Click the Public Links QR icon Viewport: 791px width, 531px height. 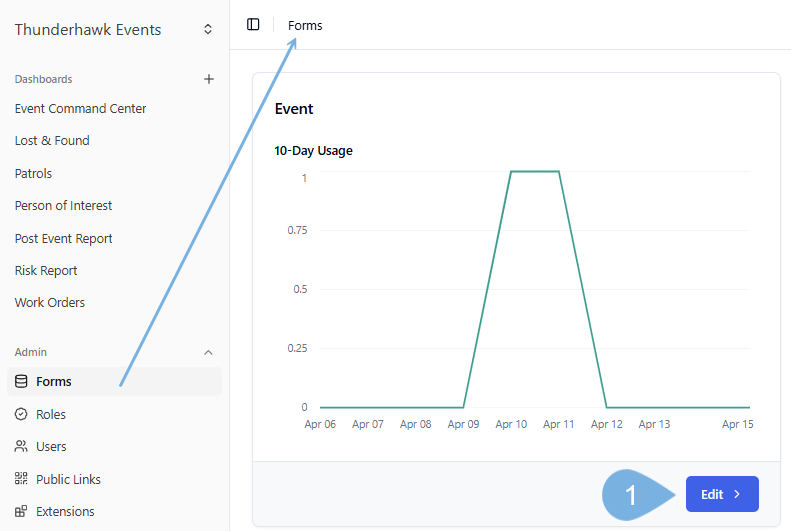21,479
